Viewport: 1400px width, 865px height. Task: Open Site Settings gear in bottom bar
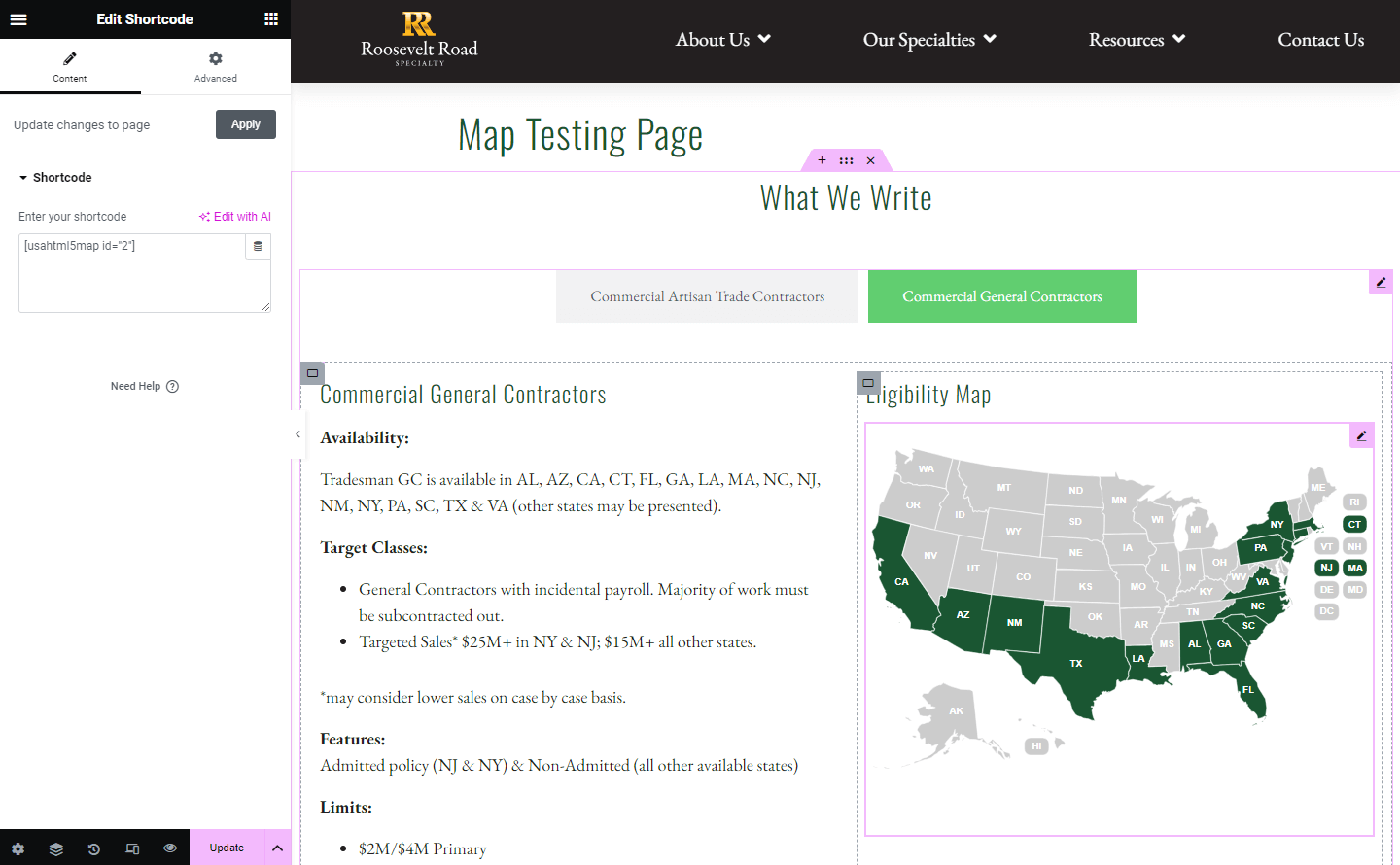click(x=18, y=848)
